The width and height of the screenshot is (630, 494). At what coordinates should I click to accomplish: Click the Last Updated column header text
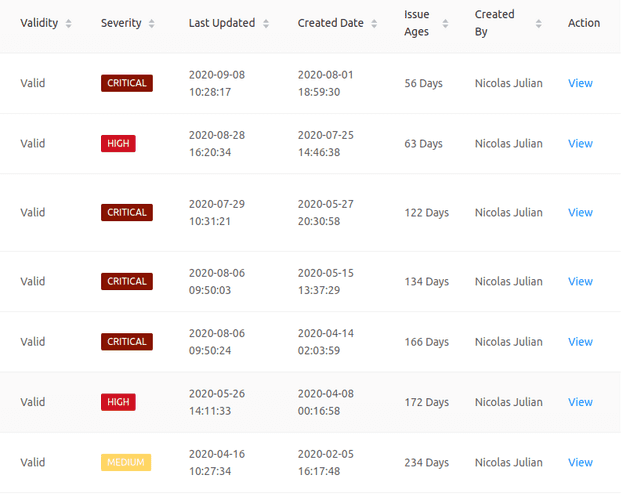tap(222, 23)
